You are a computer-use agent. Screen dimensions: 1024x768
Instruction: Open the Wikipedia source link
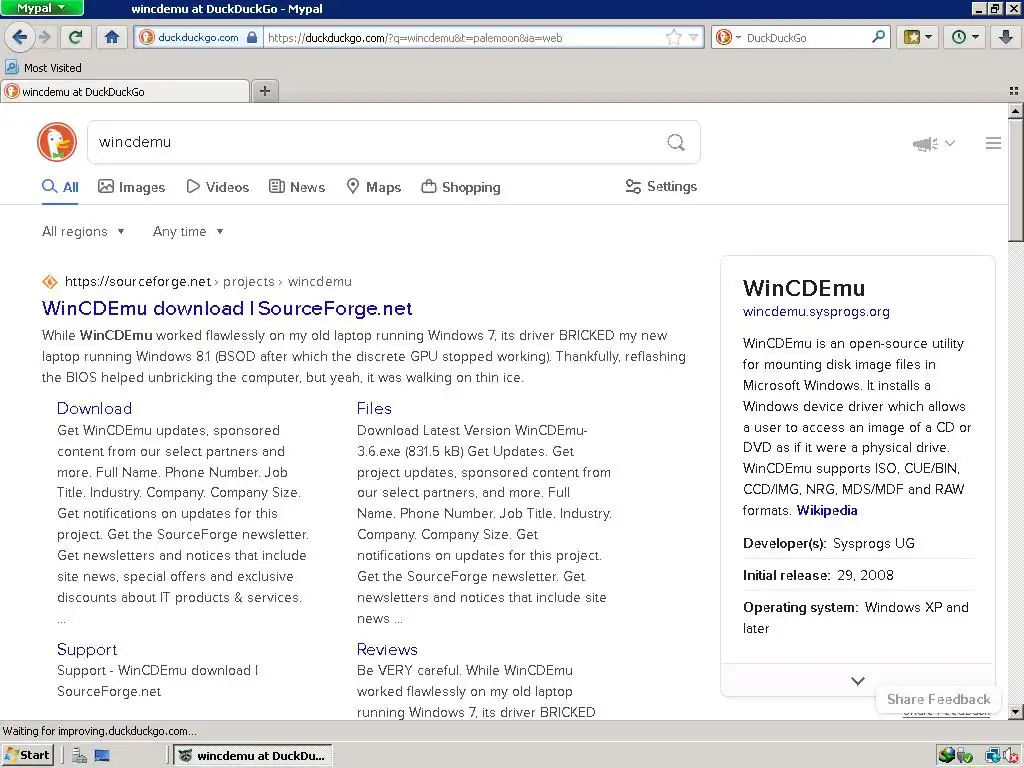point(827,510)
